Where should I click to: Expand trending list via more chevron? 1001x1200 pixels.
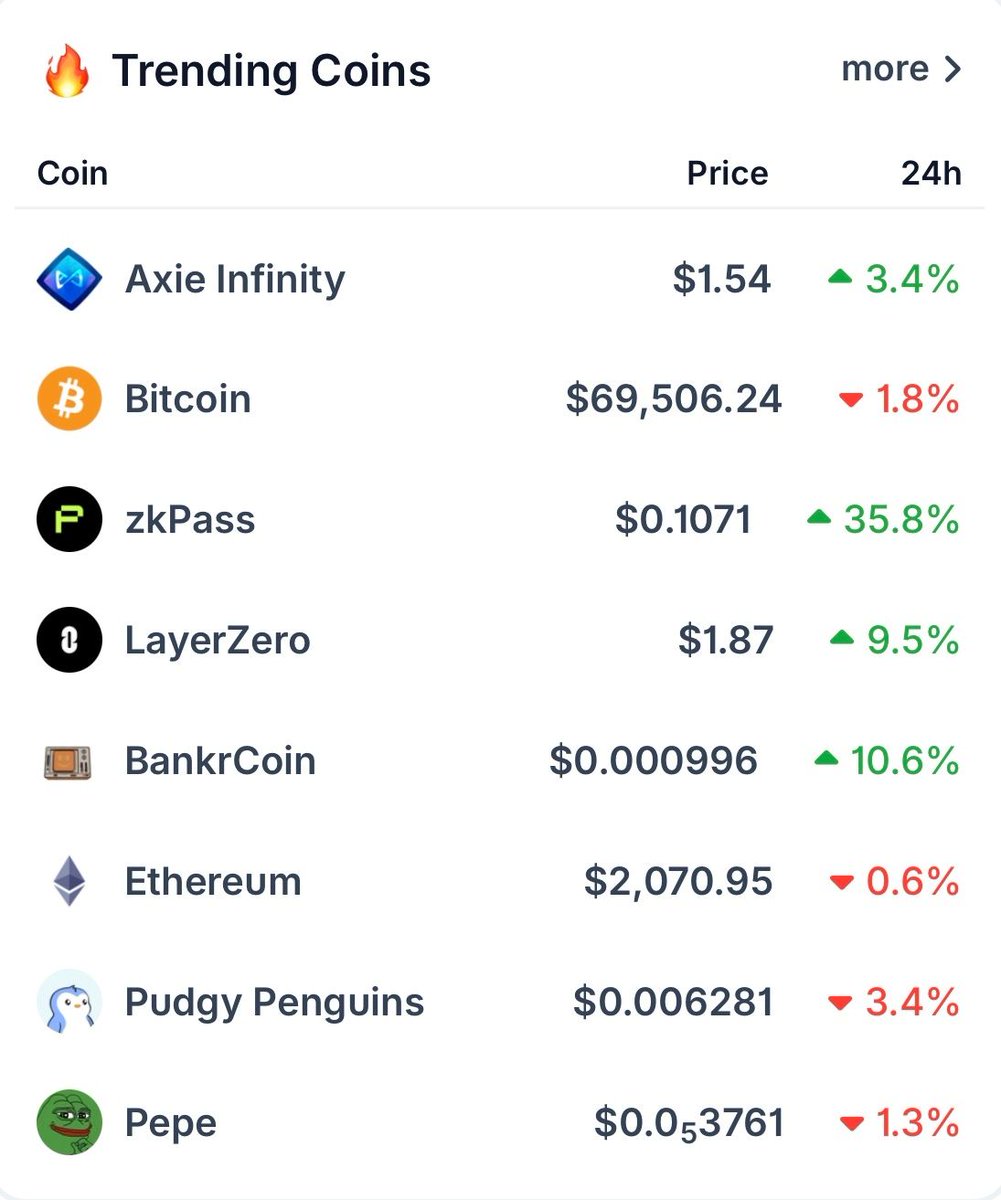point(952,69)
